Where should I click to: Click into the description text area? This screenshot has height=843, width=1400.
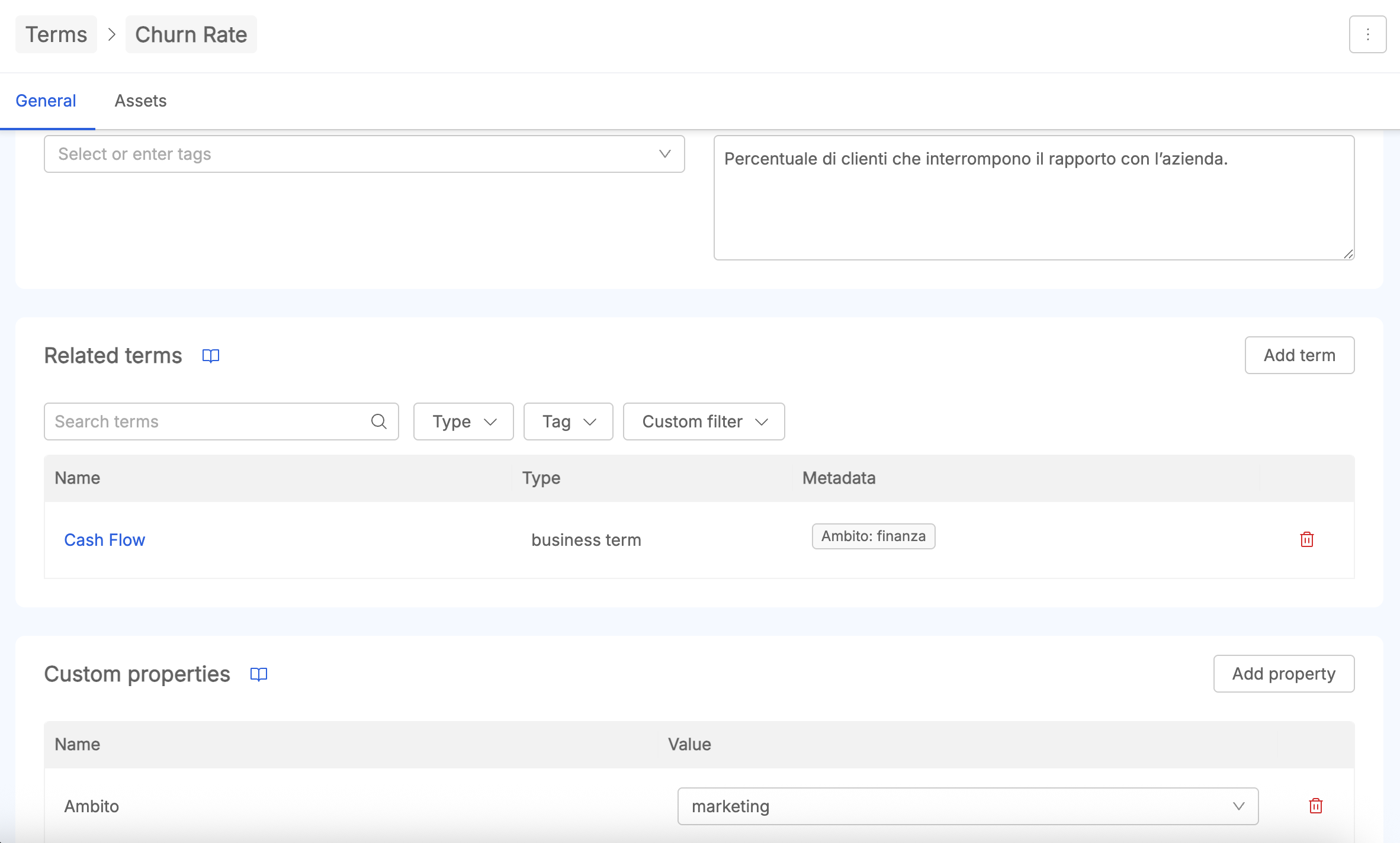tap(1034, 198)
